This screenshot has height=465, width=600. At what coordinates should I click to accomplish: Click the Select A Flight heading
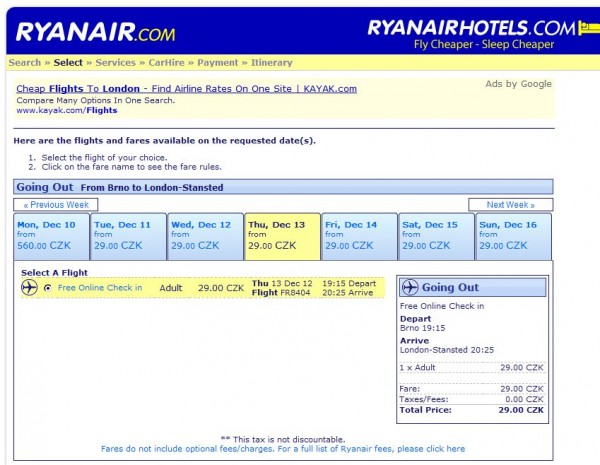(x=54, y=272)
